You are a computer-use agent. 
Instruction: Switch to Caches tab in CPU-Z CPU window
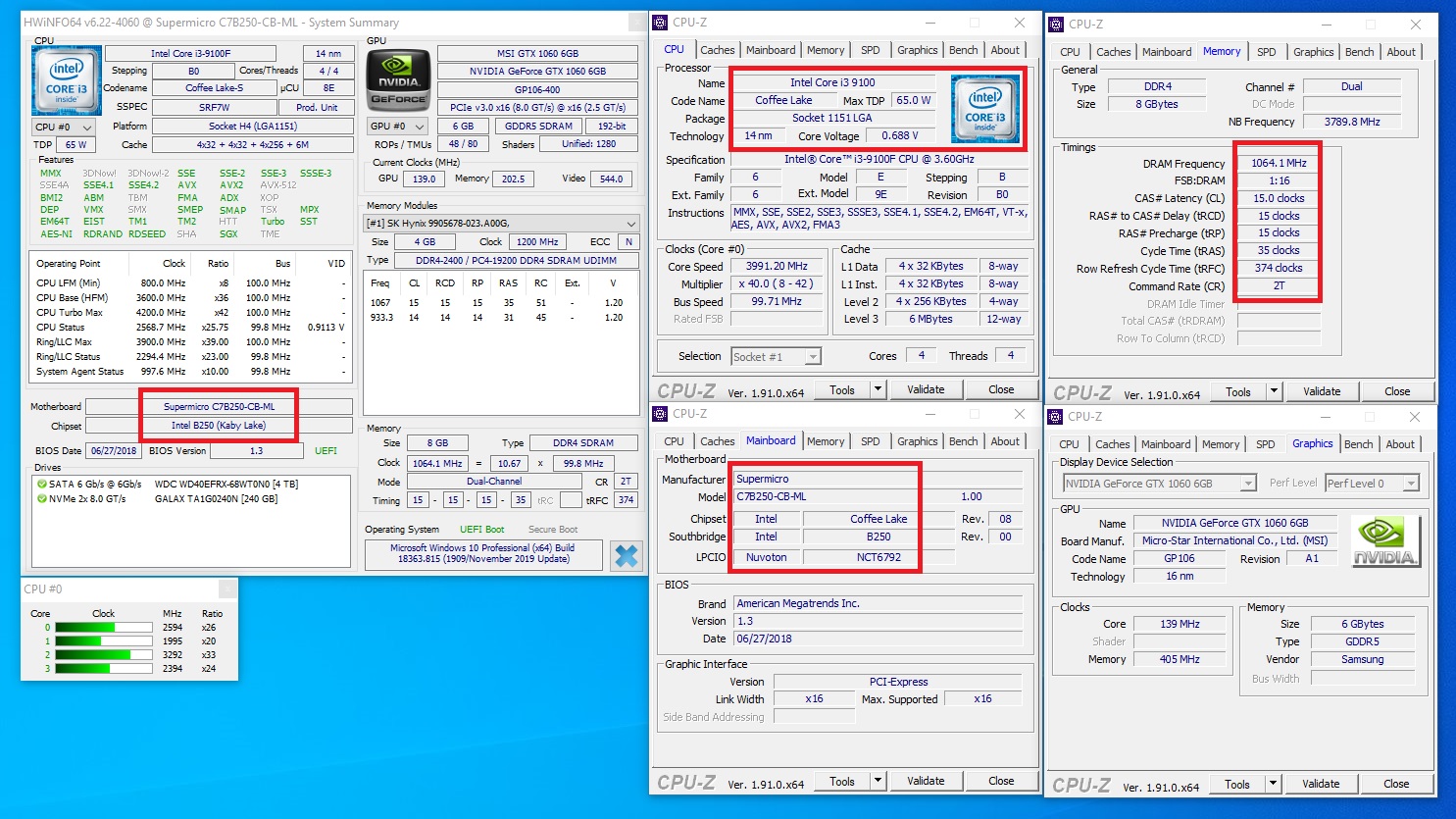click(x=717, y=50)
